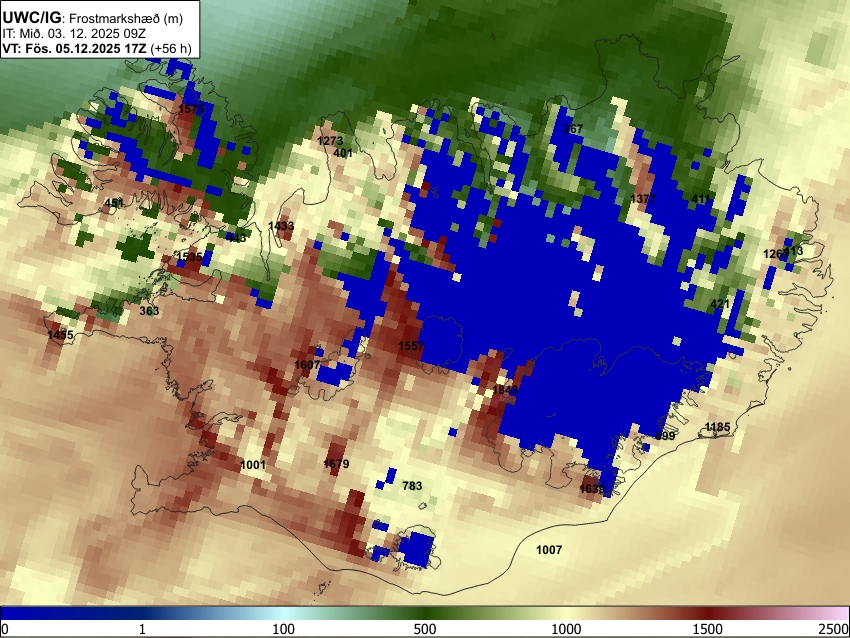Click the map value 411
The height and width of the screenshot is (638, 850).
(x=701, y=199)
